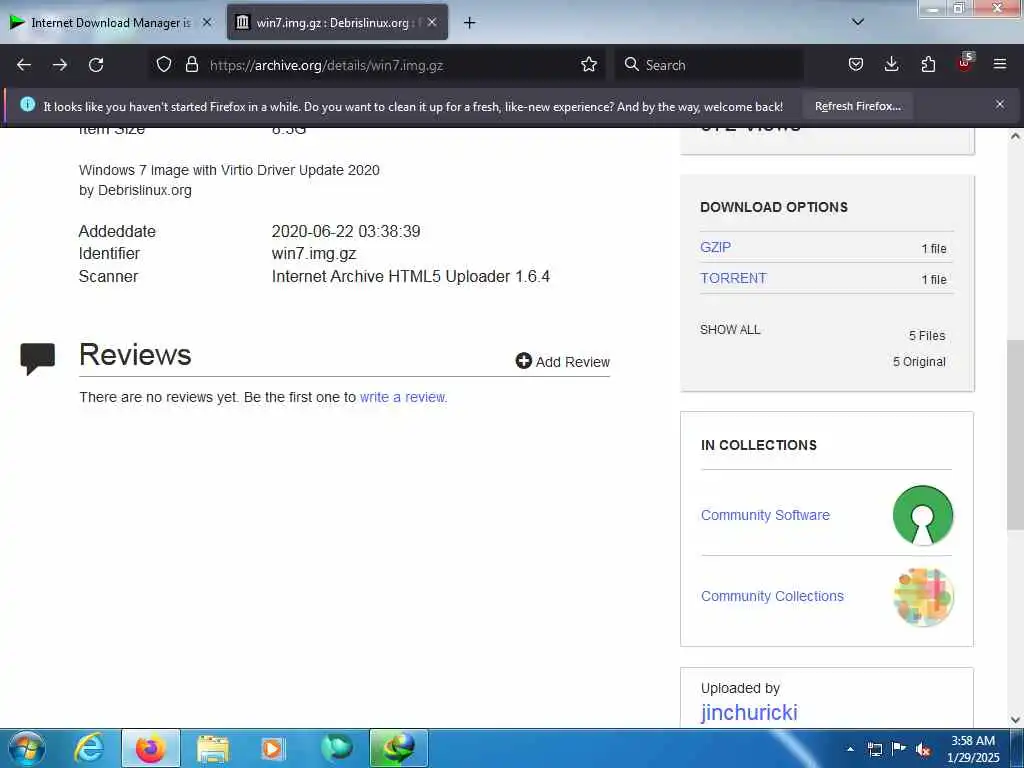The height and width of the screenshot is (768, 1024).
Task: Dismiss the Firefox notification bar
Action: click(x=1000, y=104)
